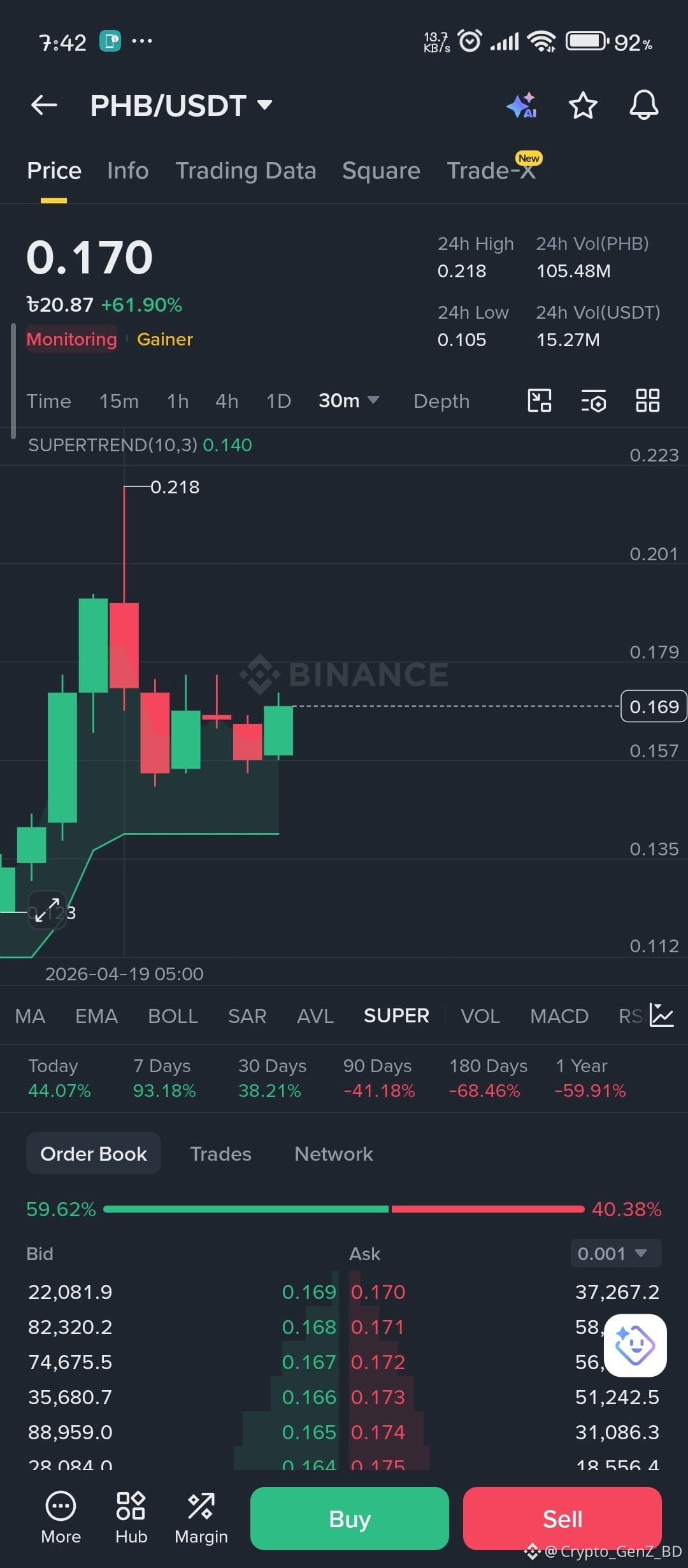Change order book precision 0.001
Screen dimensions: 688x1568
pos(616,1254)
